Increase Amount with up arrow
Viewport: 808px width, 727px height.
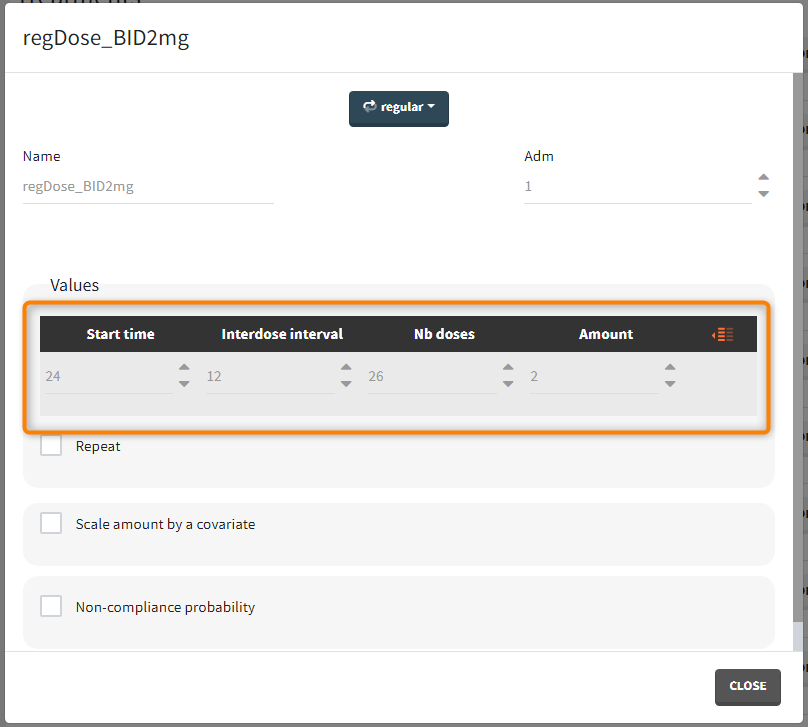tap(670, 369)
